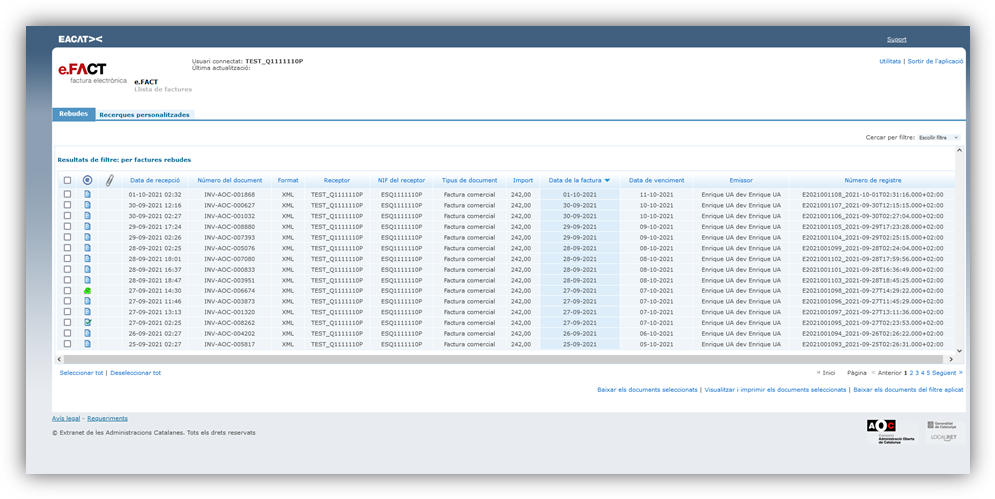Switch to the 'Recerques personalitzades' tab
995x499 pixels.
144,115
